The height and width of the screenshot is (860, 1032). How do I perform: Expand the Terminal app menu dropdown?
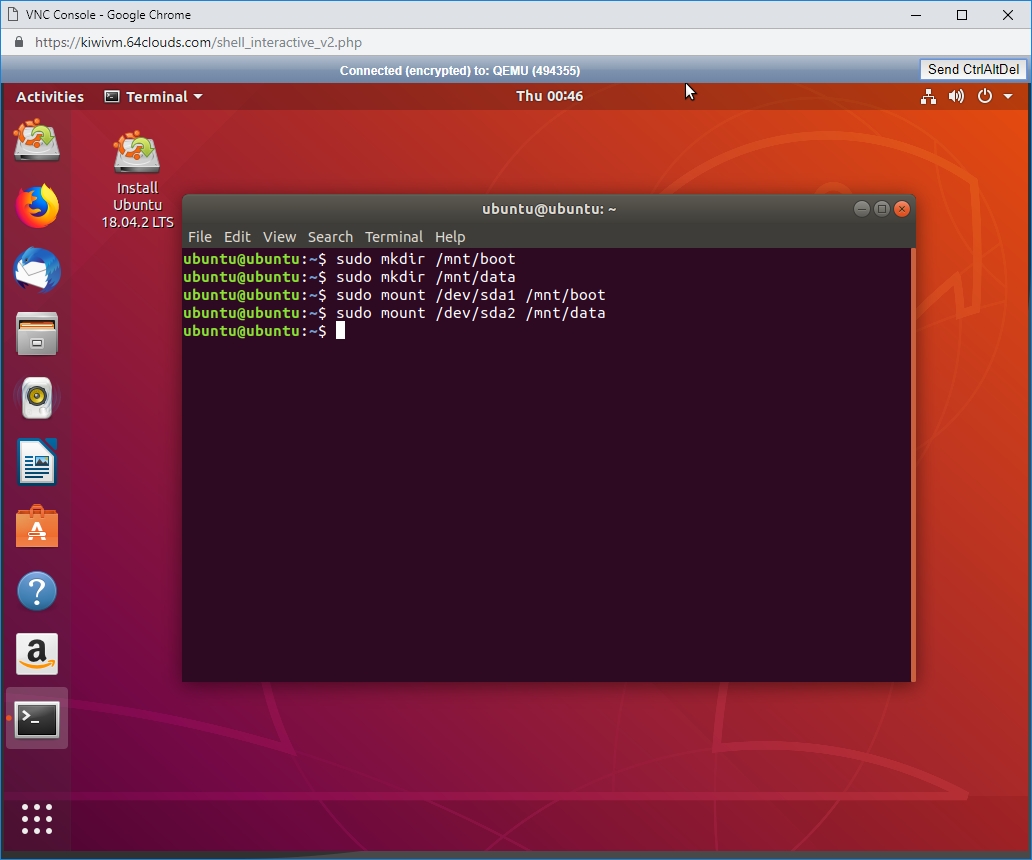[x=154, y=97]
